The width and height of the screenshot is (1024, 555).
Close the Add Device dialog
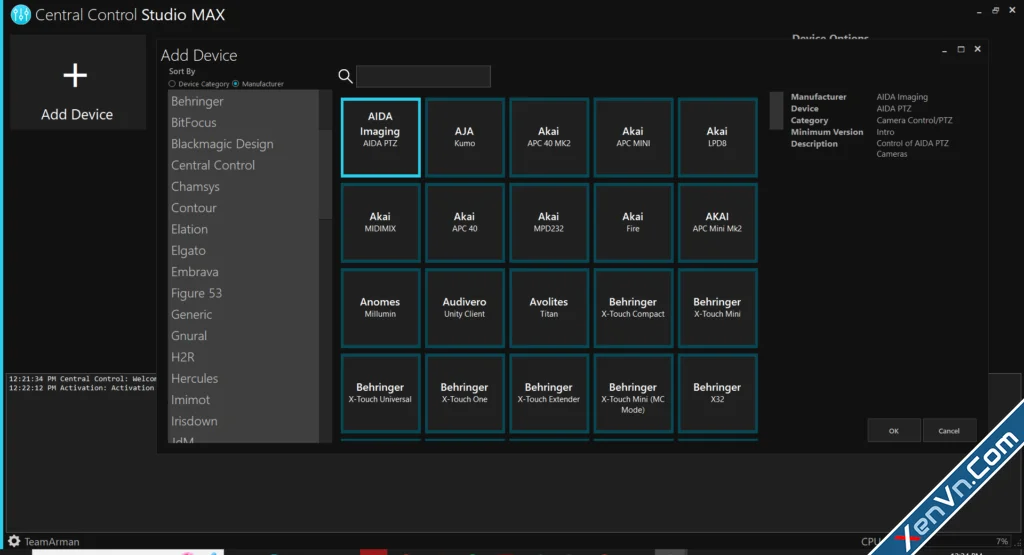[978, 49]
